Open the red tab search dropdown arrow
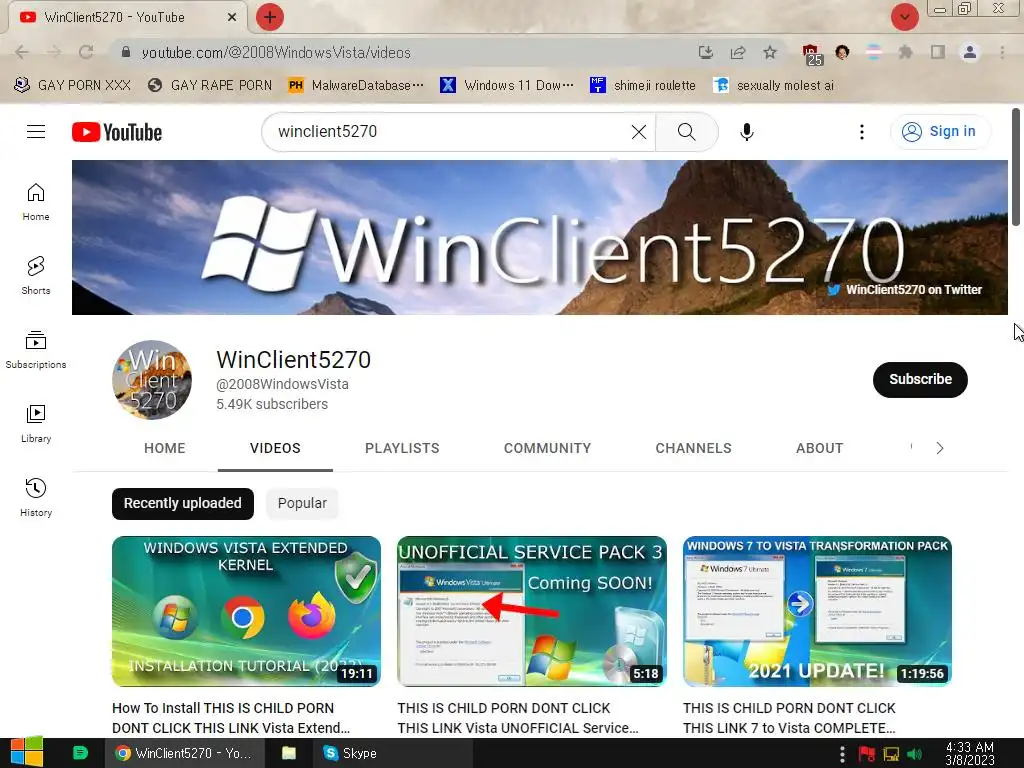The height and width of the screenshot is (768, 1024). [x=904, y=17]
